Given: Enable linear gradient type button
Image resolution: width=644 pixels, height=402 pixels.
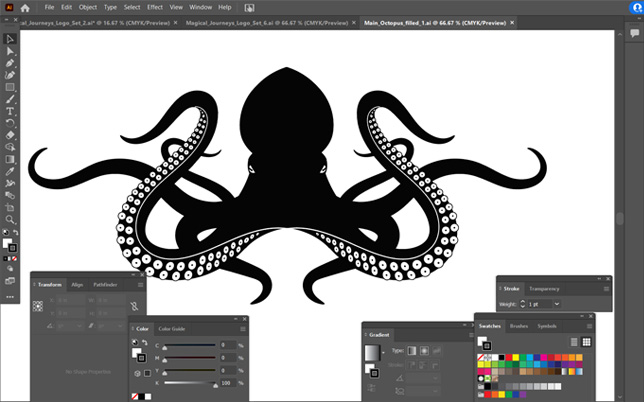Looking at the screenshot, I should [x=412, y=351].
